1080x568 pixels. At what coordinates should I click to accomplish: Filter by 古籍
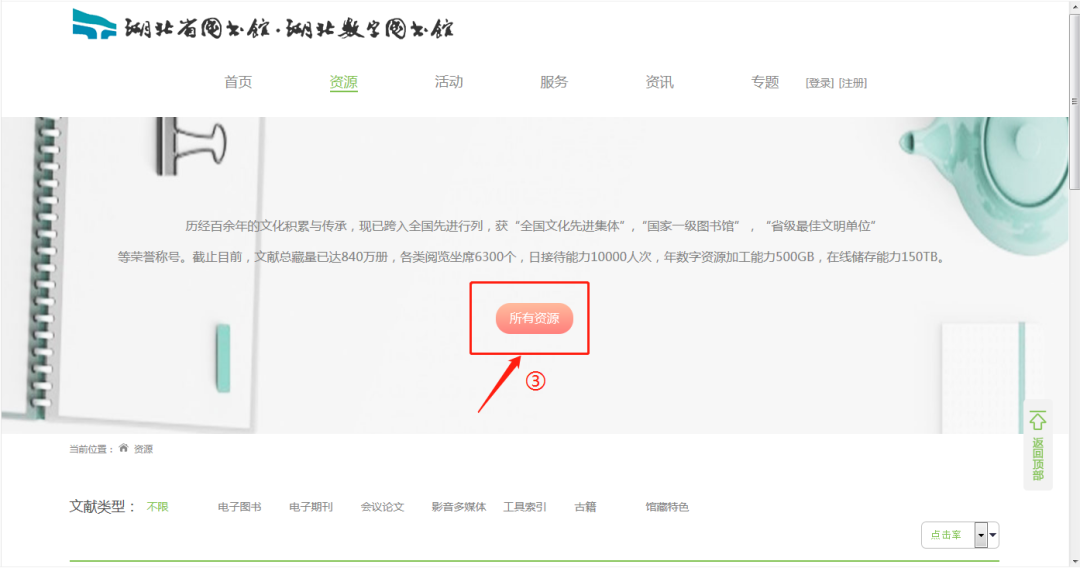coord(585,507)
